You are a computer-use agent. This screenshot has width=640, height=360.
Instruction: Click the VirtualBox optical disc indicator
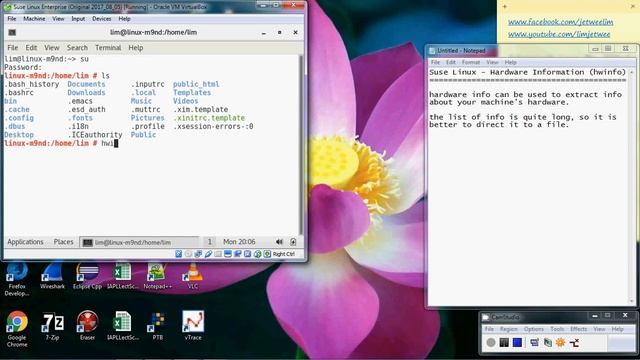[188, 254]
